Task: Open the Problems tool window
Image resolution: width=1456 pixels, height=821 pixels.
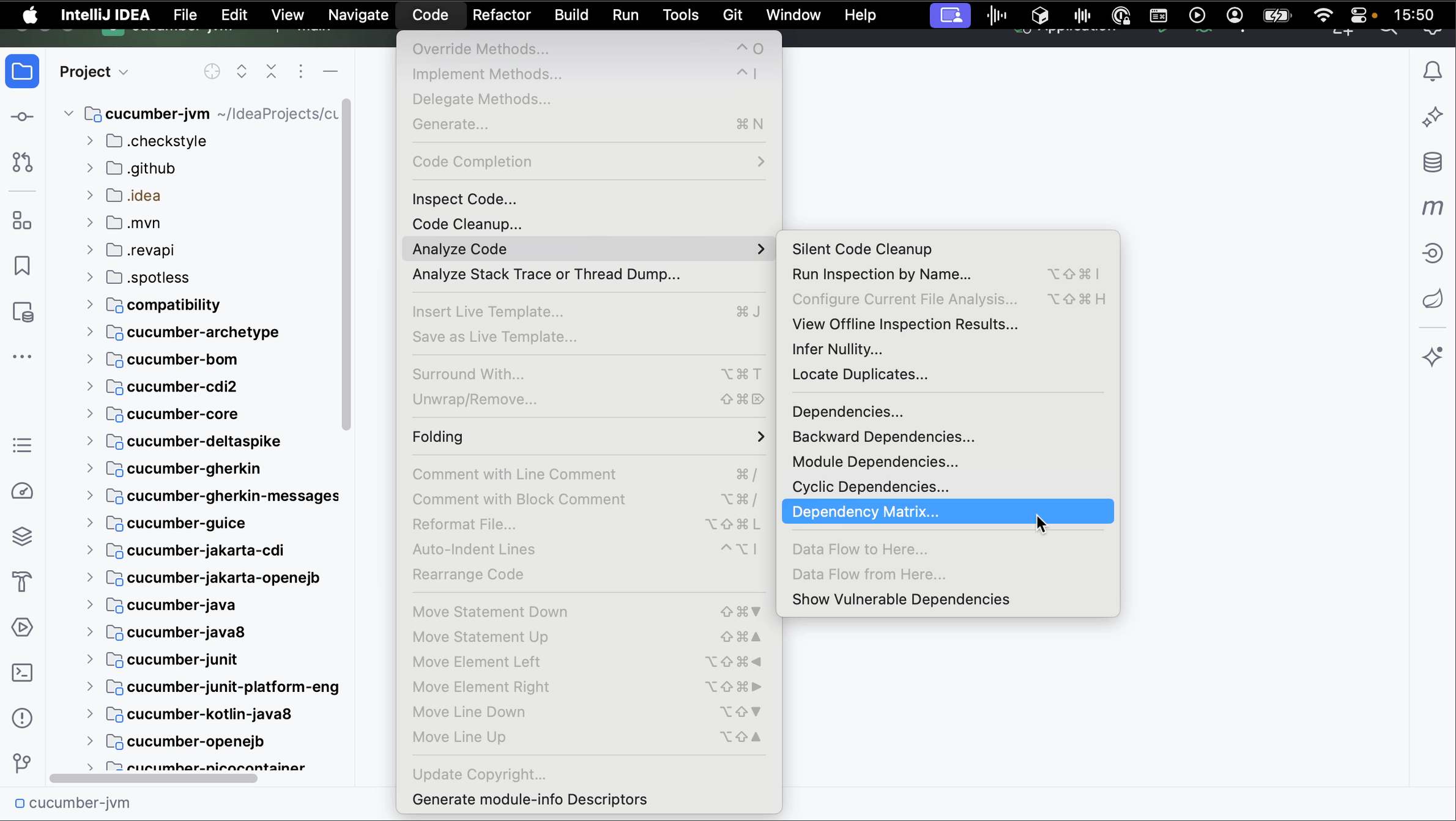Action: (x=22, y=718)
